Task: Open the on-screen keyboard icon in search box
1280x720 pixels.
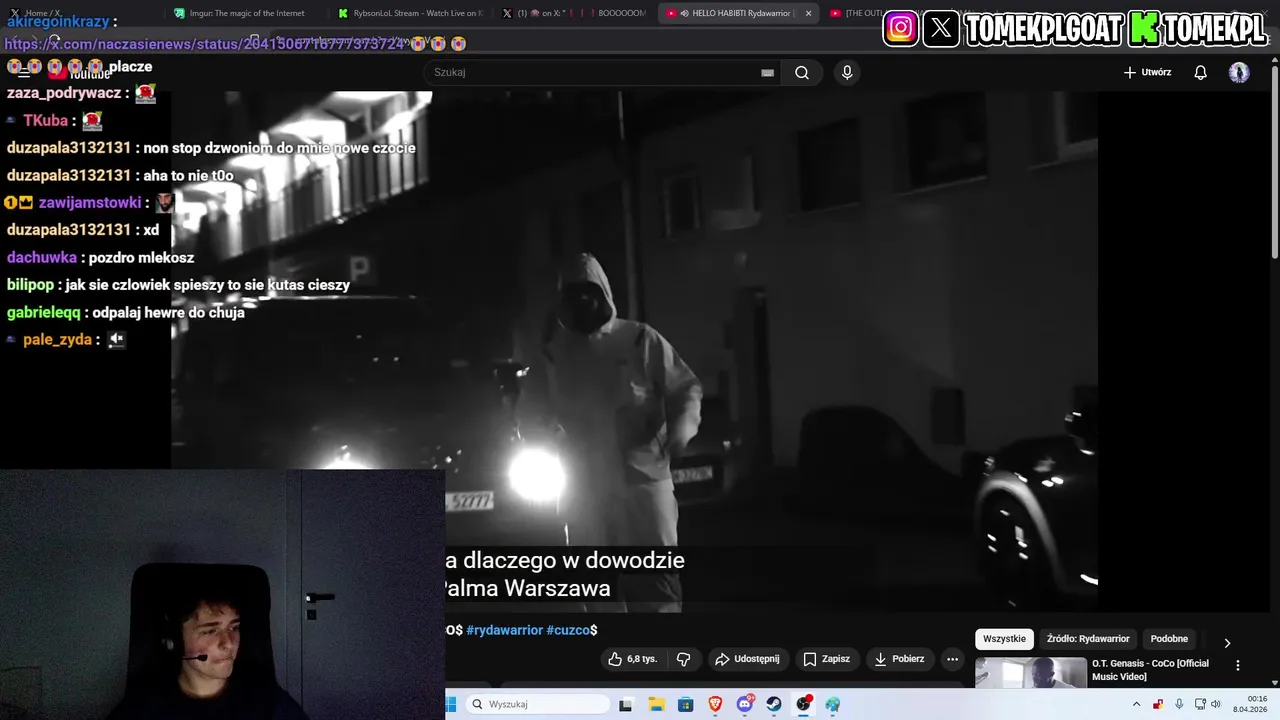Action: (x=767, y=72)
